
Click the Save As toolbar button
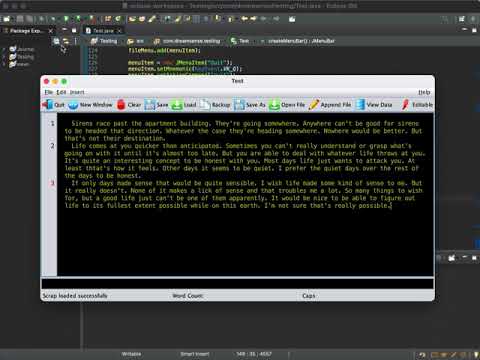(x=250, y=105)
